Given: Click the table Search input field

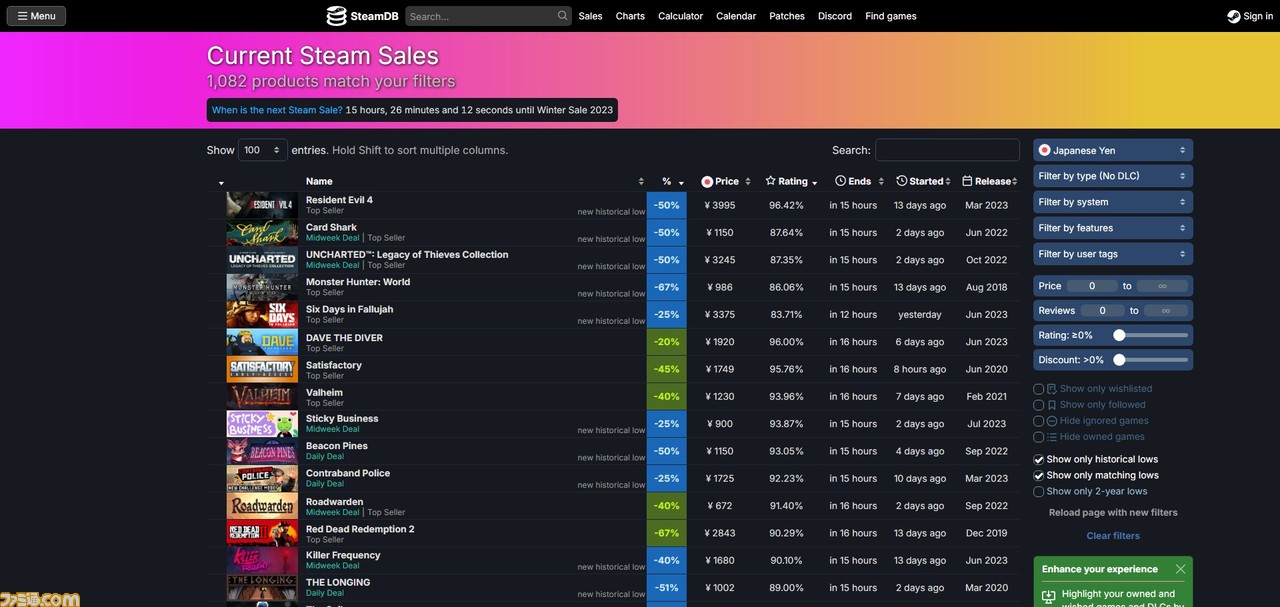Looking at the screenshot, I should (x=947, y=150).
